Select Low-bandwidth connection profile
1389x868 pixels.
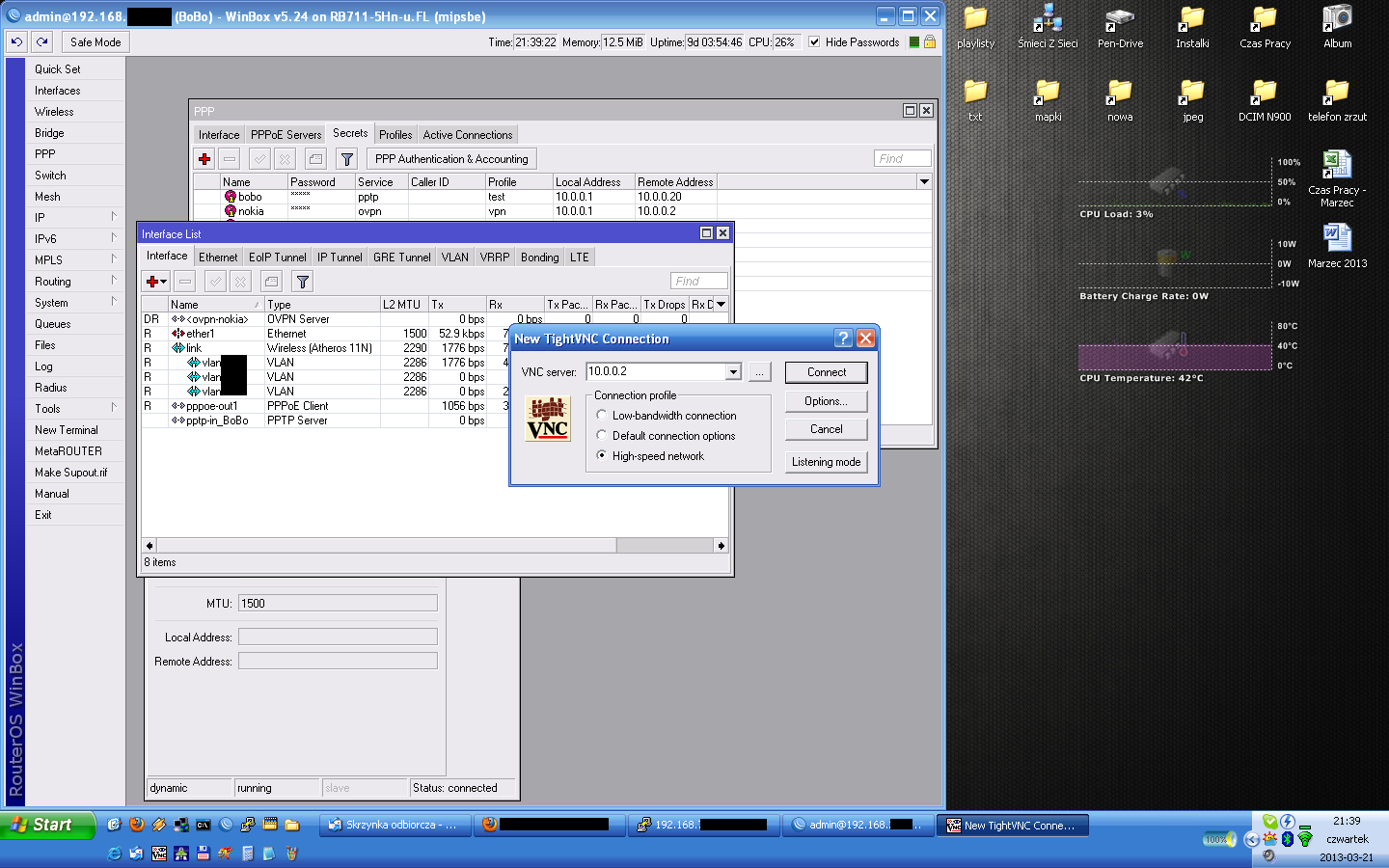pos(602,416)
